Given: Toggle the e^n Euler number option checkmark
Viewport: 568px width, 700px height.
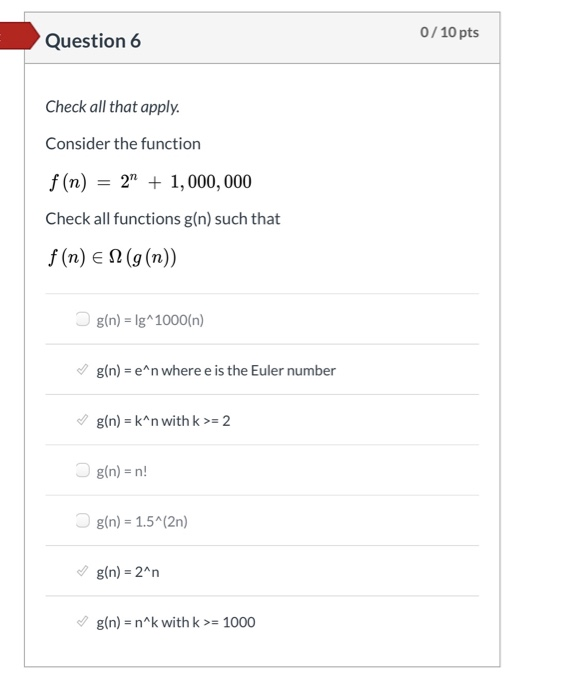Looking at the screenshot, I should 83,370.
